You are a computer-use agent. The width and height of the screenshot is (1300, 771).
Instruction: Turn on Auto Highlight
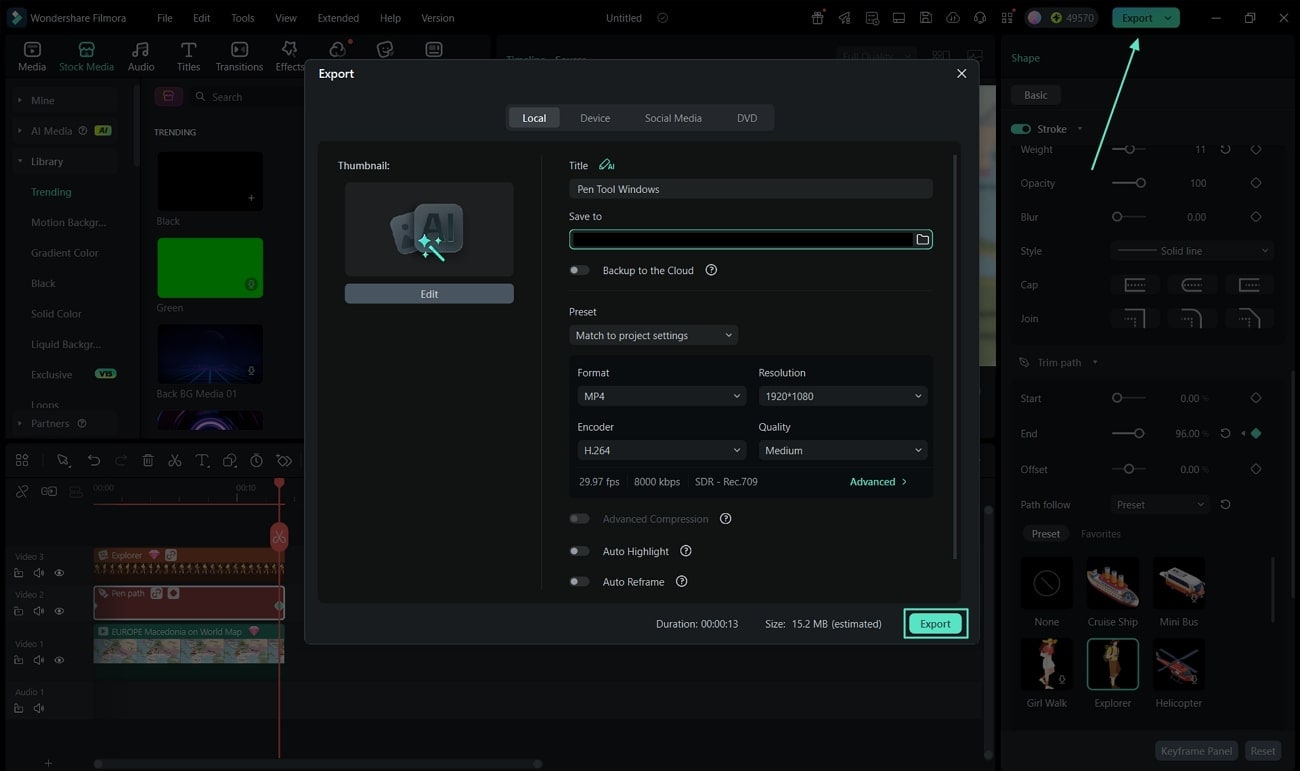click(579, 551)
